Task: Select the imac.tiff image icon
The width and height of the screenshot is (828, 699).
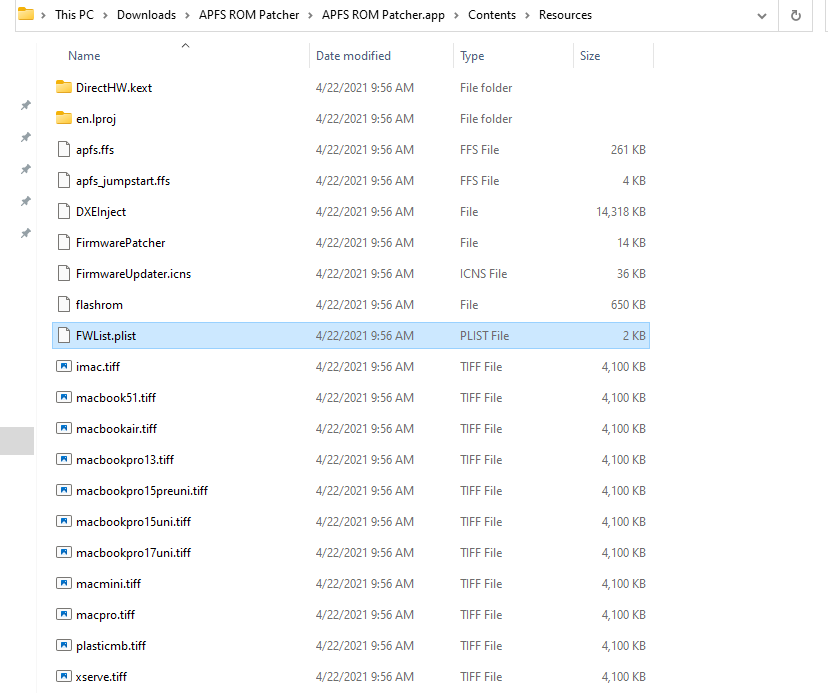Action: click(63, 366)
